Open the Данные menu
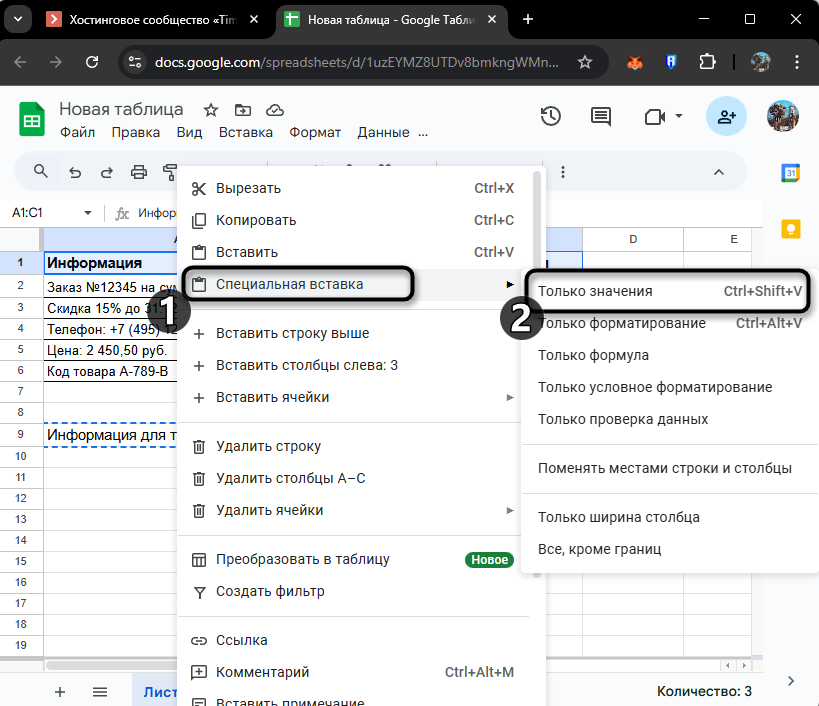 [383, 133]
